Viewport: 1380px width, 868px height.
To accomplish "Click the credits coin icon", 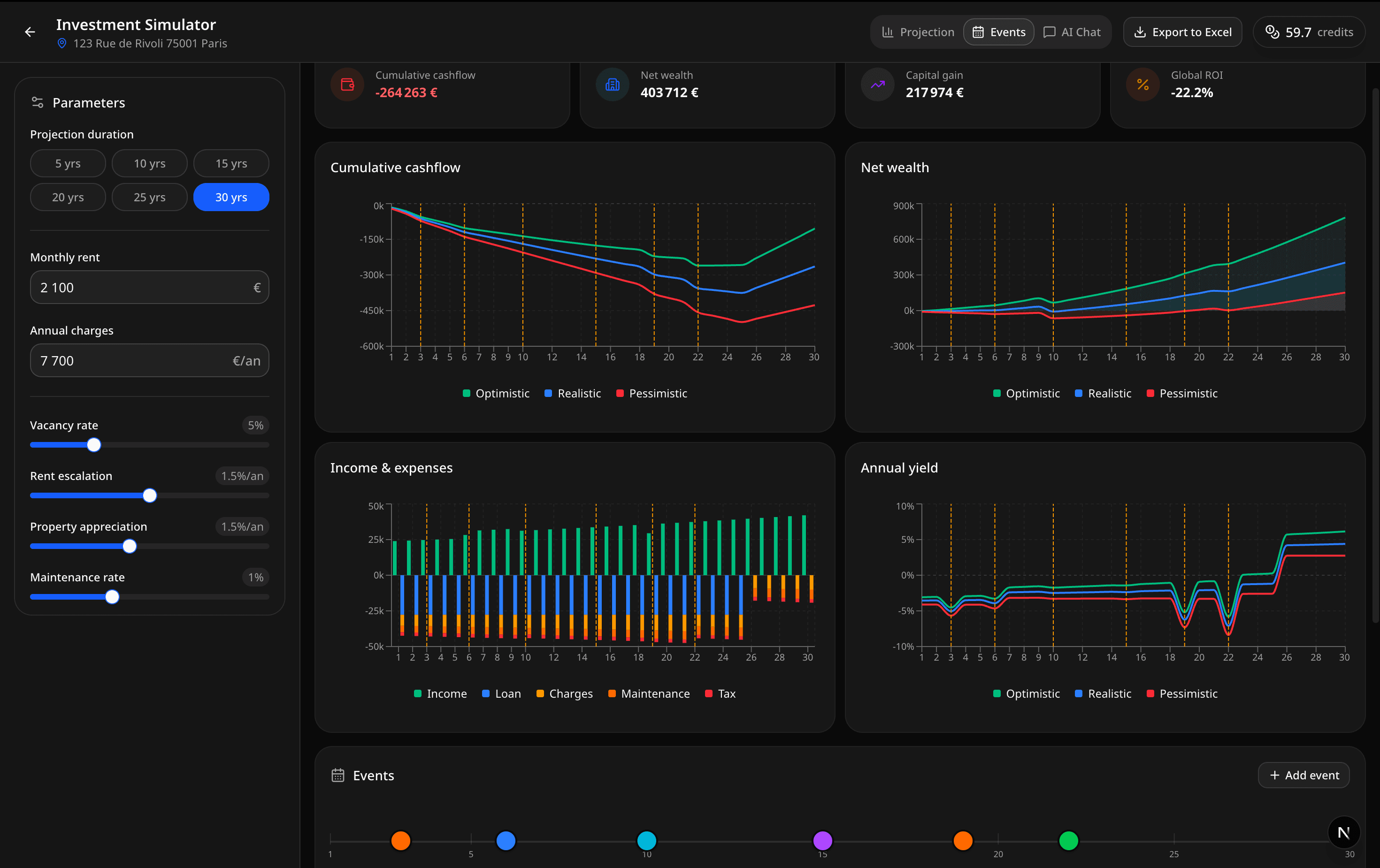I will click(1272, 31).
